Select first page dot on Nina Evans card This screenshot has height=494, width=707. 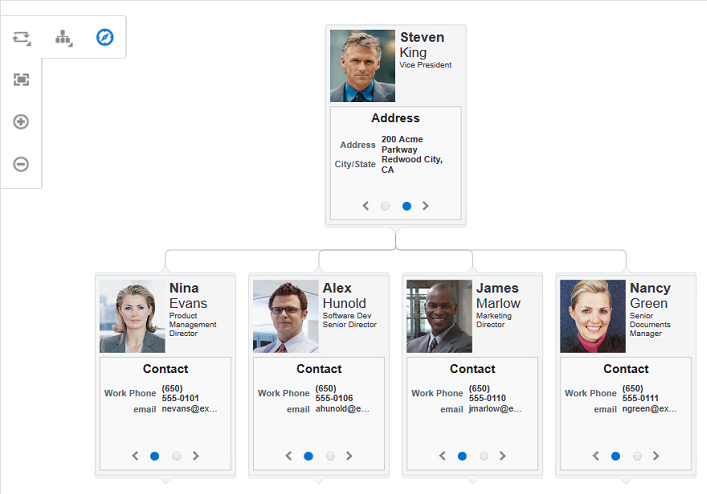point(155,456)
